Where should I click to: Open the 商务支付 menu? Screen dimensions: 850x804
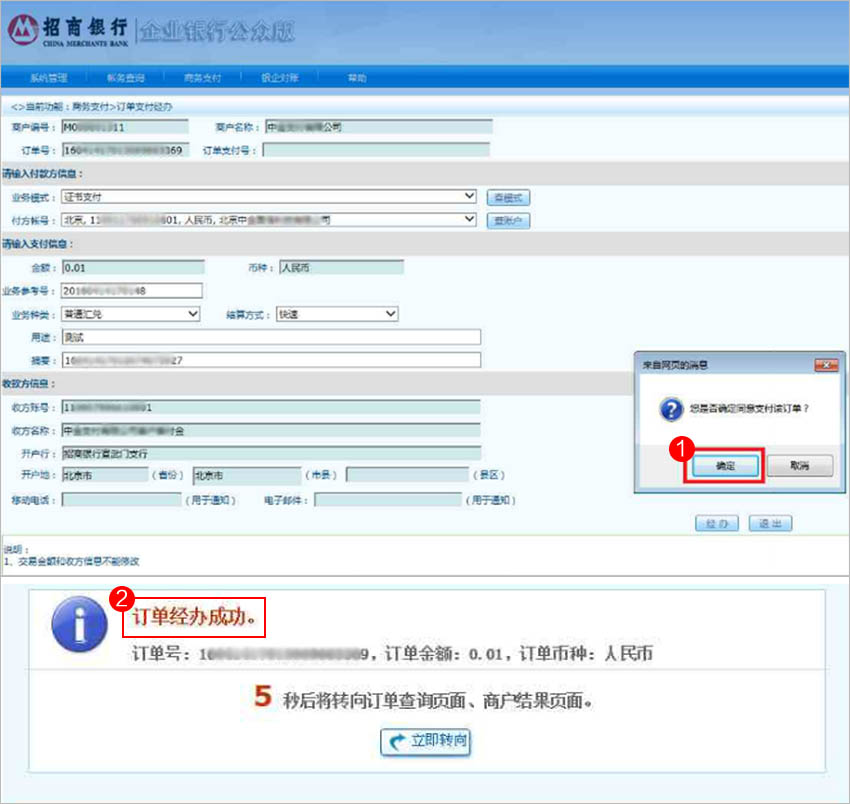pyautogui.click(x=203, y=78)
